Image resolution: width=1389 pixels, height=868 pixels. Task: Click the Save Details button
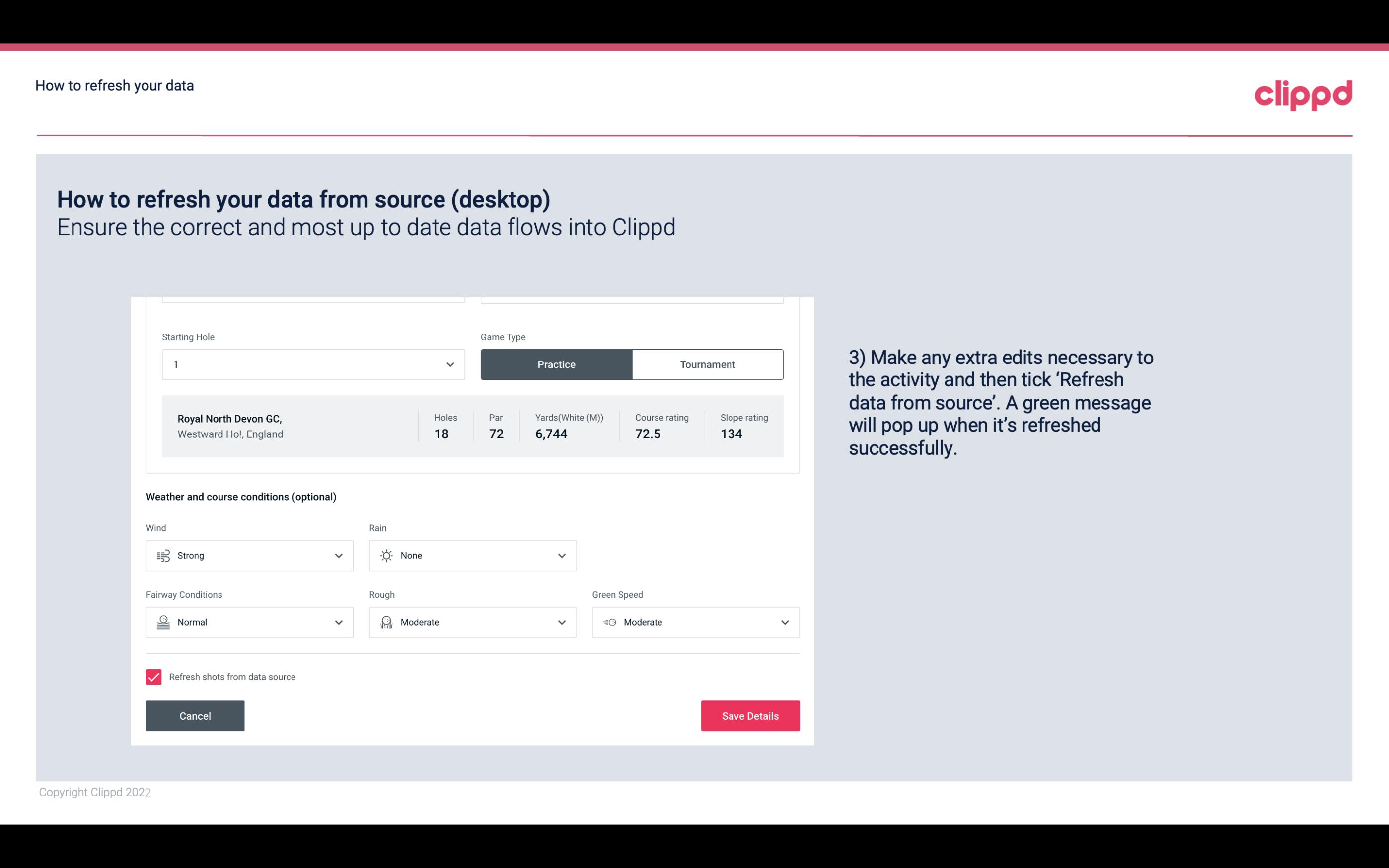[x=750, y=716]
